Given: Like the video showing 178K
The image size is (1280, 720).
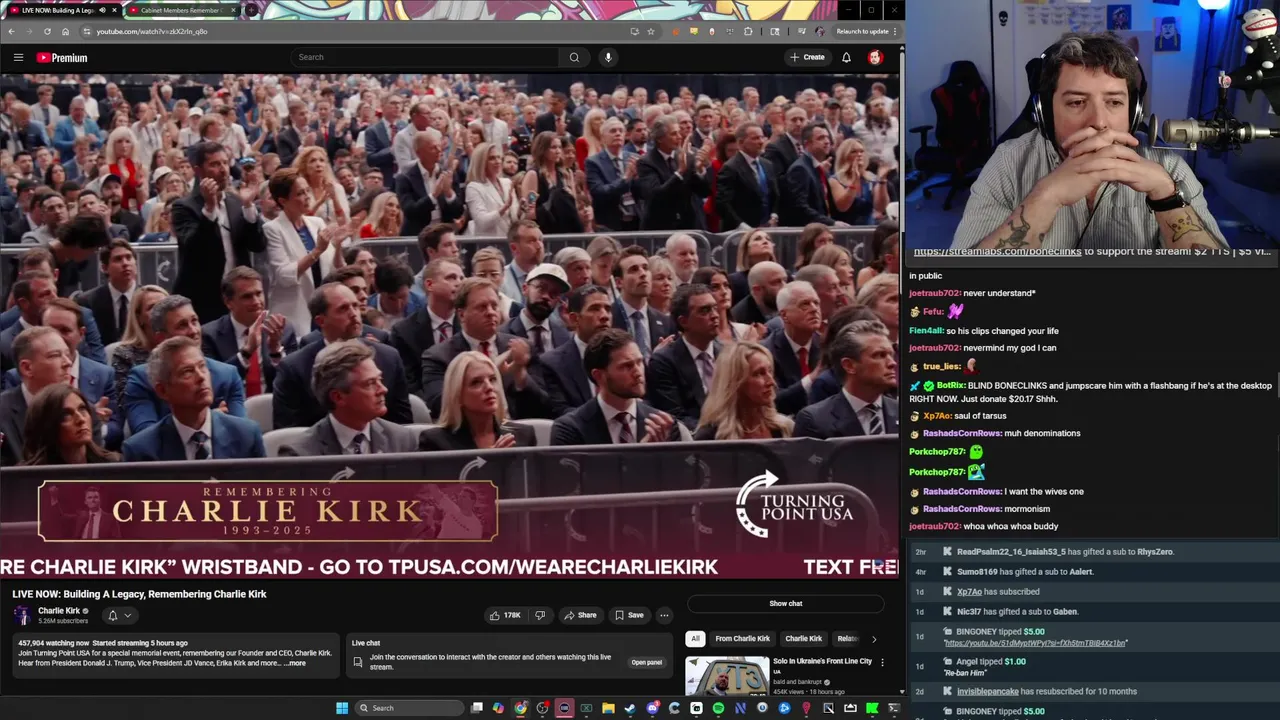Looking at the screenshot, I should [x=506, y=615].
